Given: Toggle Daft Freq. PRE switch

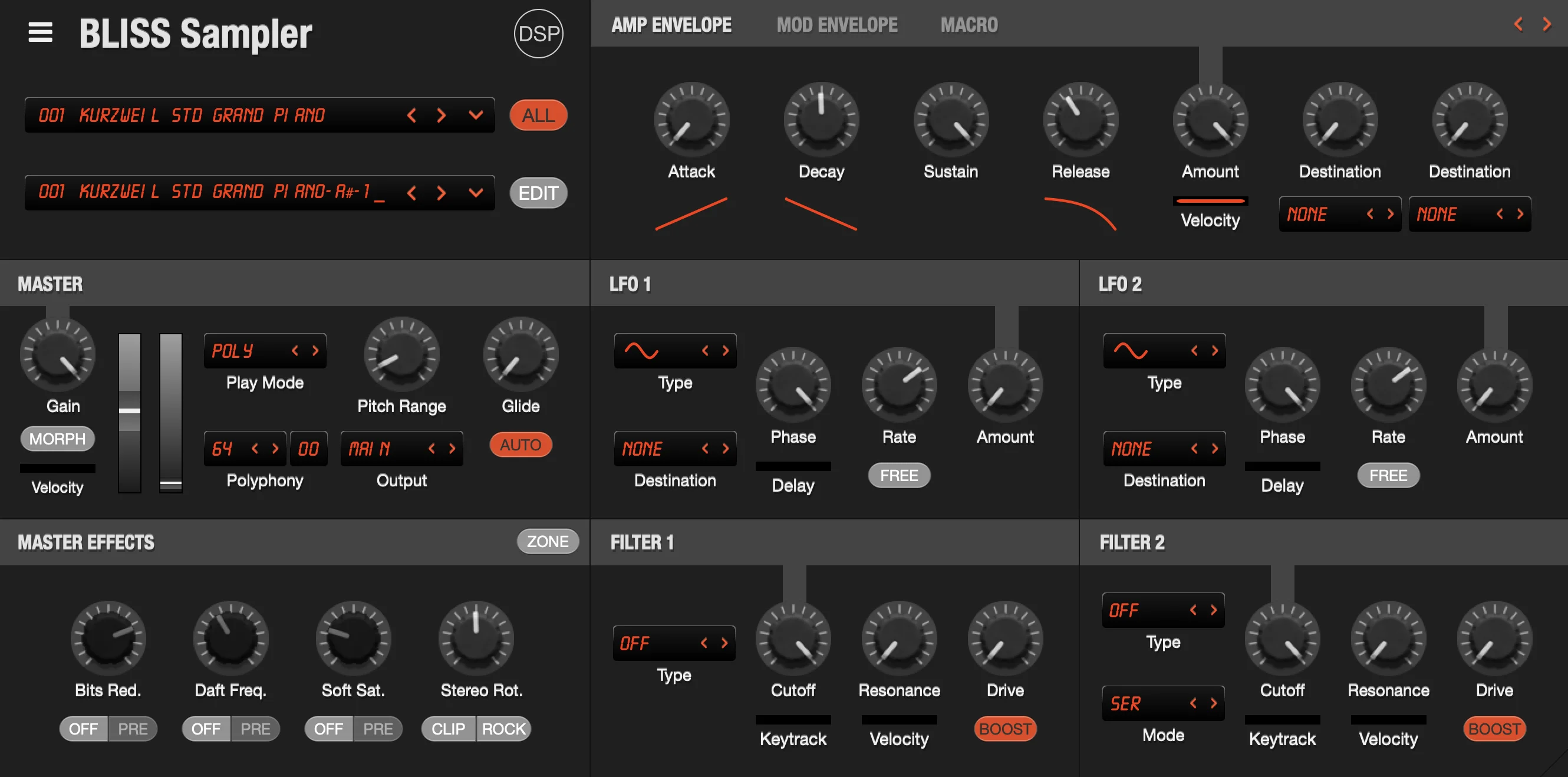Looking at the screenshot, I should pos(256,729).
